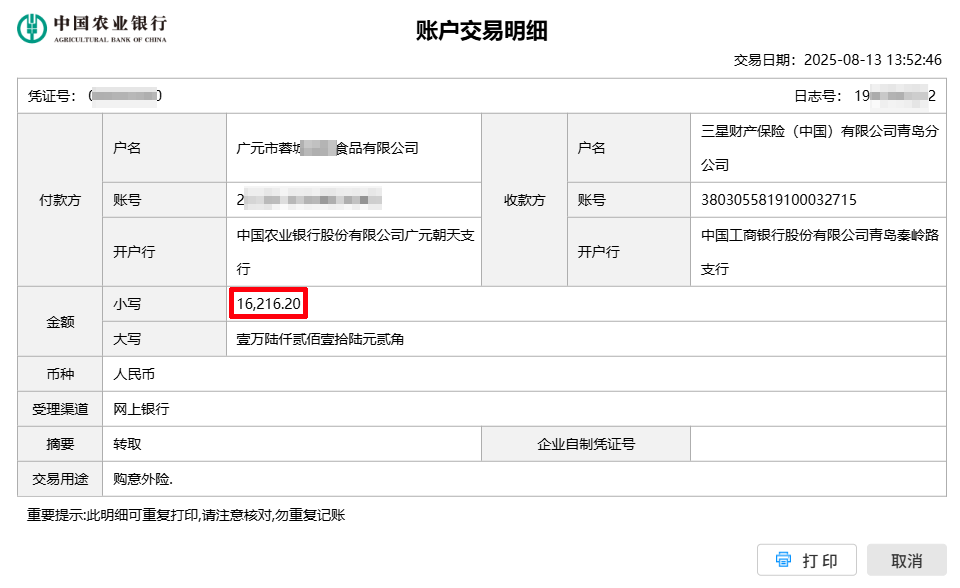960x588 pixels.
Task: Click the 重要提示 reprint notice text
Action: click(x=186, y=515)
